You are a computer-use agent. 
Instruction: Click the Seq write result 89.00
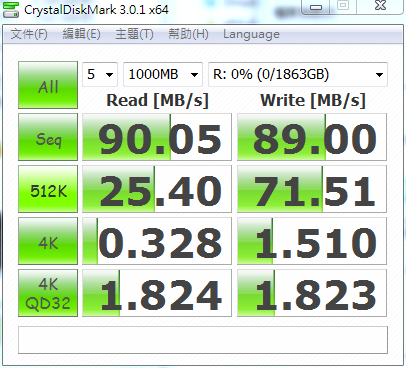coord(312,137)
